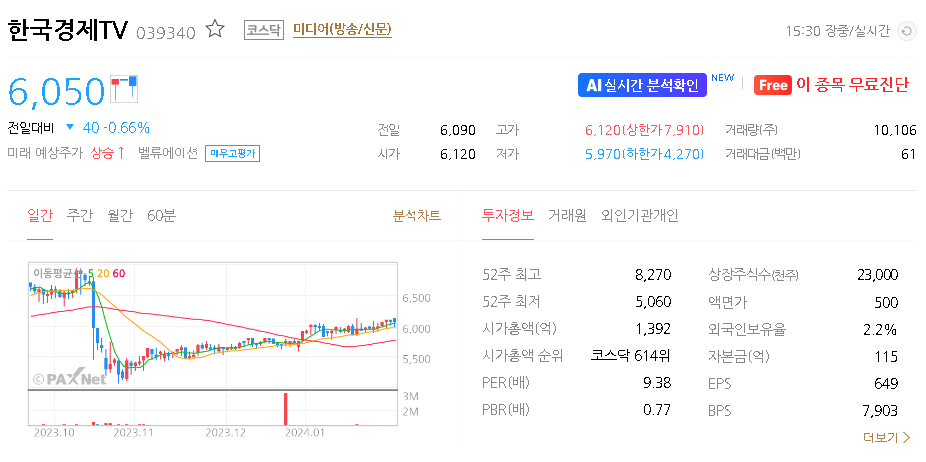926x462 pixels.
Task: Click the change value 40 -0.66%
Action: (x=116, y=127)
